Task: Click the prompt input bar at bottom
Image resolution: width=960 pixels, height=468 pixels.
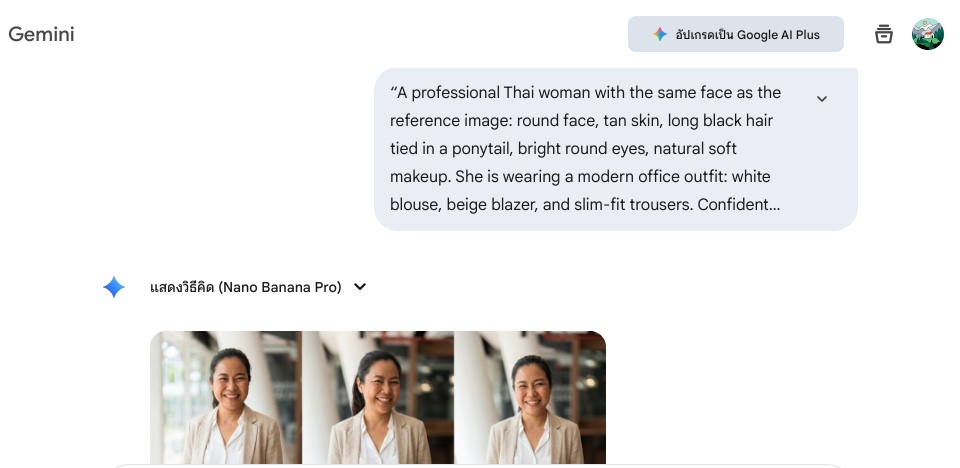Action: [x=480, y=465]
